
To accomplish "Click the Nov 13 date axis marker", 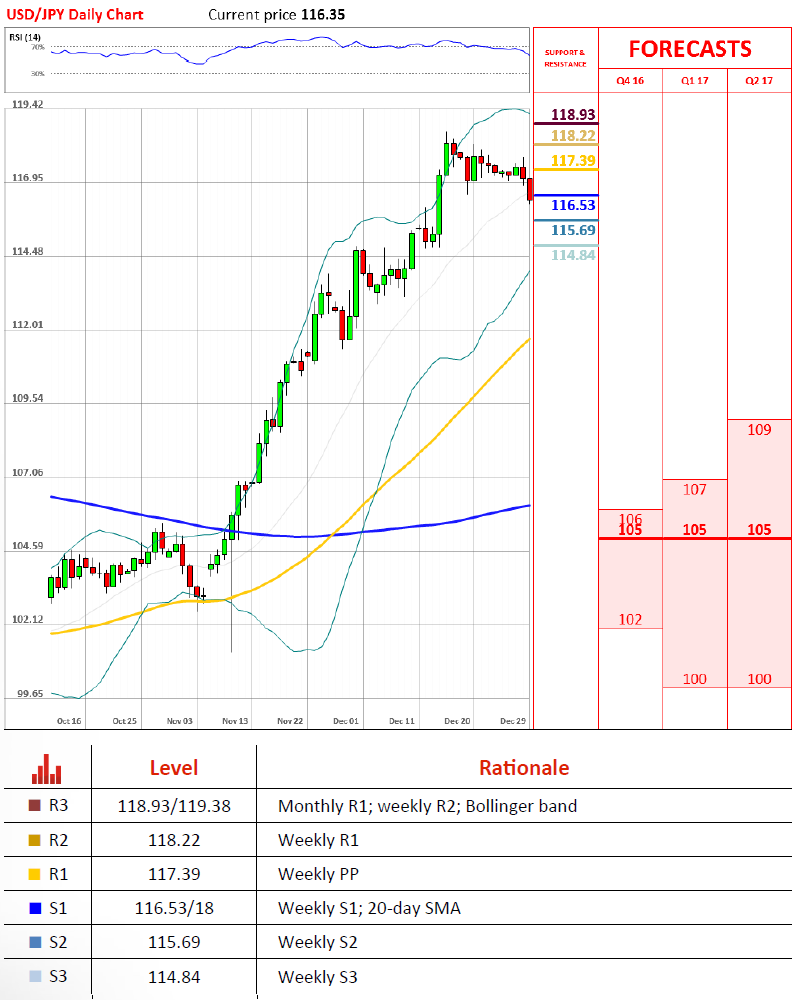I will pos(235,721).
